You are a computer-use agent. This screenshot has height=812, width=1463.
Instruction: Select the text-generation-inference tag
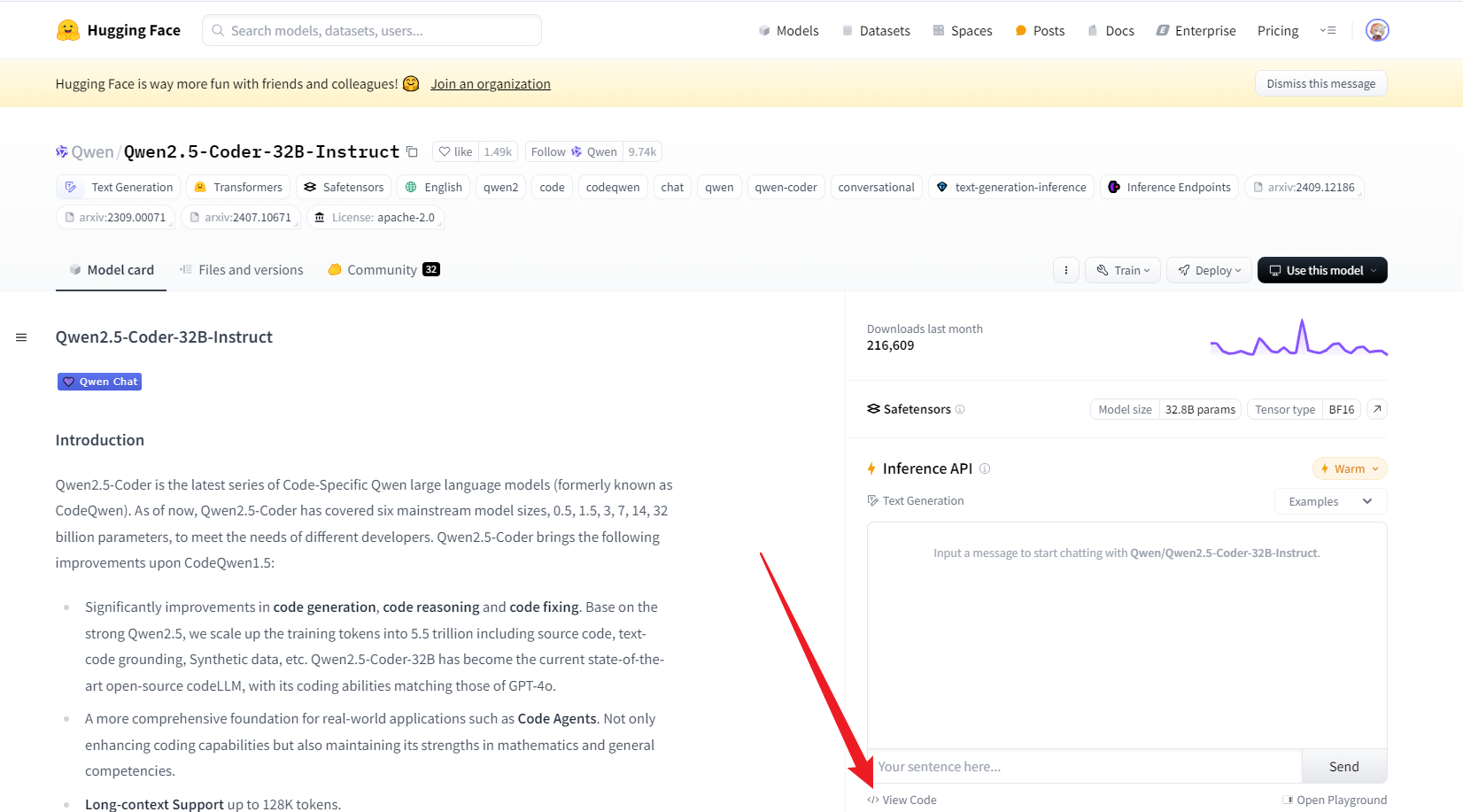click(x=1011, y=187)
